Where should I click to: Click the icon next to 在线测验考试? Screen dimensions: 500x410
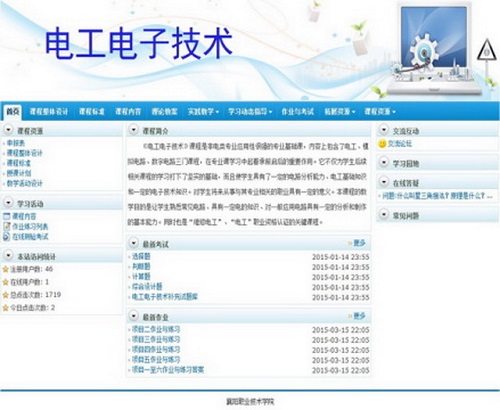(6, 237)
